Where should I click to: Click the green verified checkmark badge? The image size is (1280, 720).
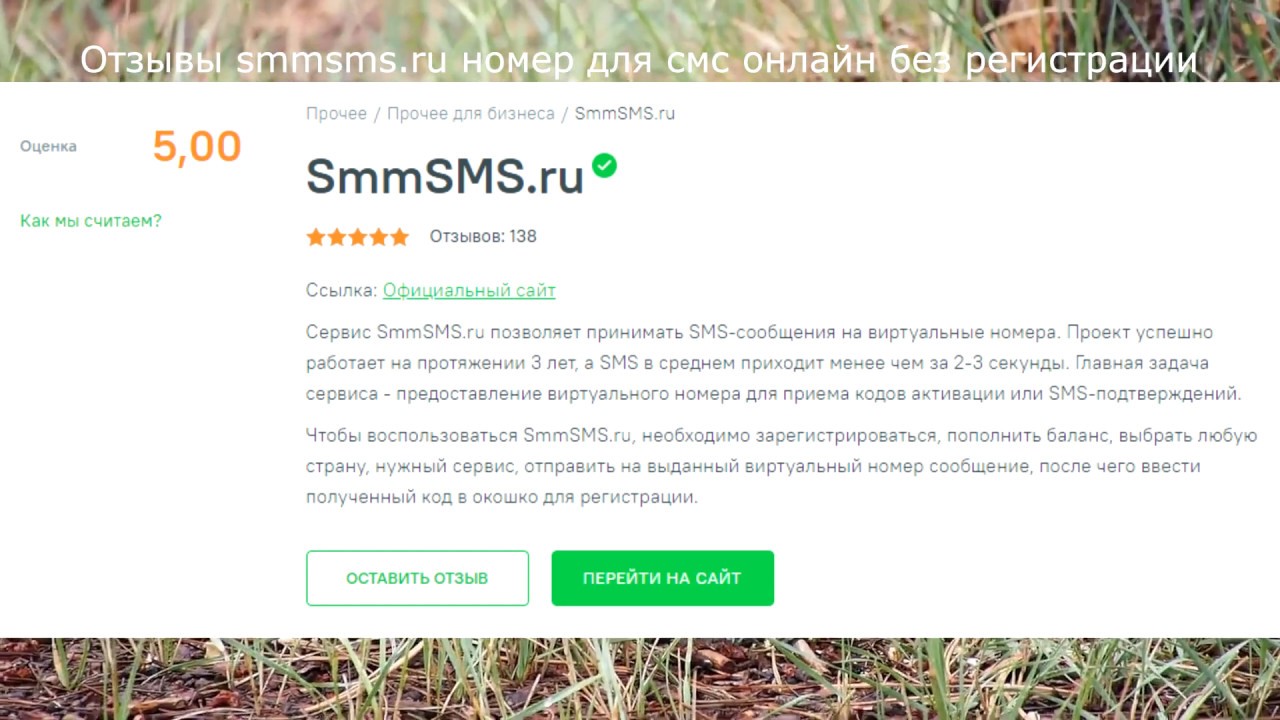point(604,165)
